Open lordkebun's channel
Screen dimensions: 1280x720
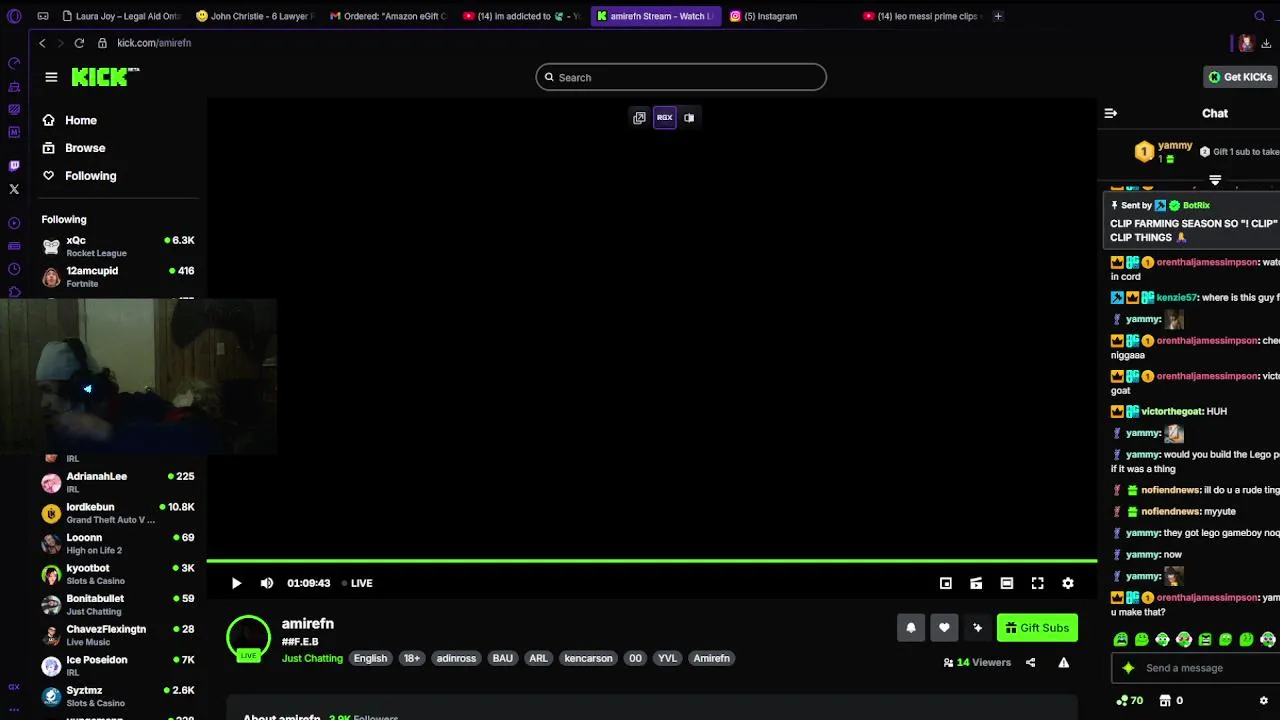pos(118,513)
